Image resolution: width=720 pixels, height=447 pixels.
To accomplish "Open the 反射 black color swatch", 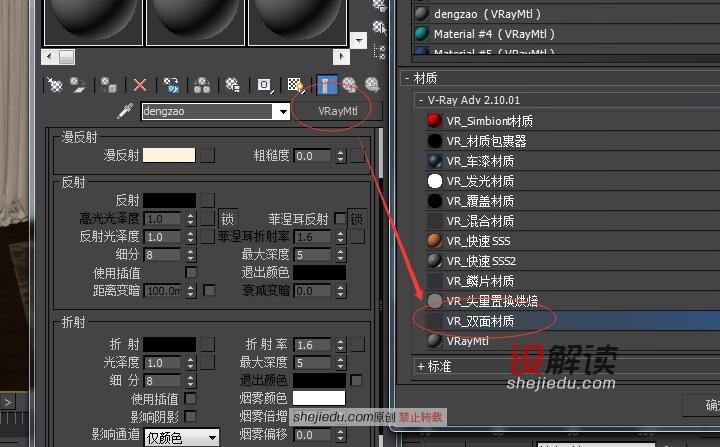I will [169, 200].
